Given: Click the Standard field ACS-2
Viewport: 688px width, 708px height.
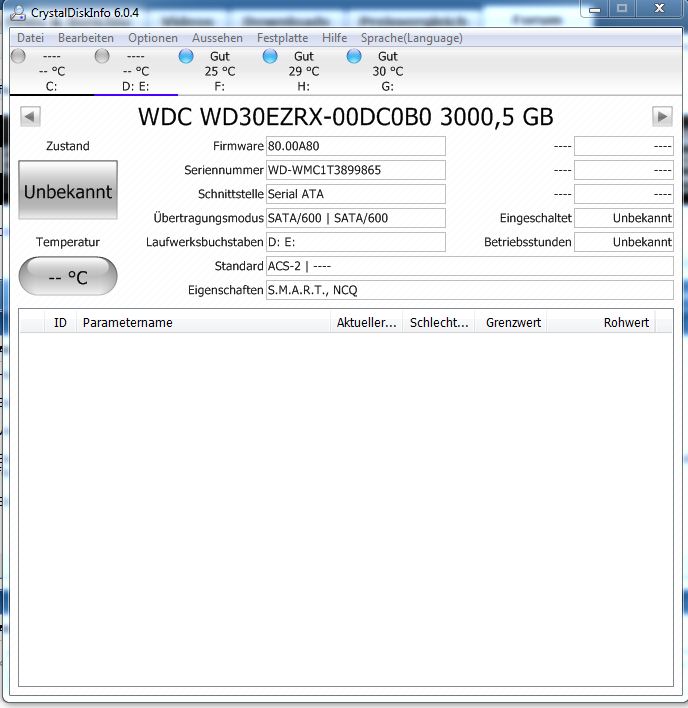Looking at the screenshot, I should (470, 266).
